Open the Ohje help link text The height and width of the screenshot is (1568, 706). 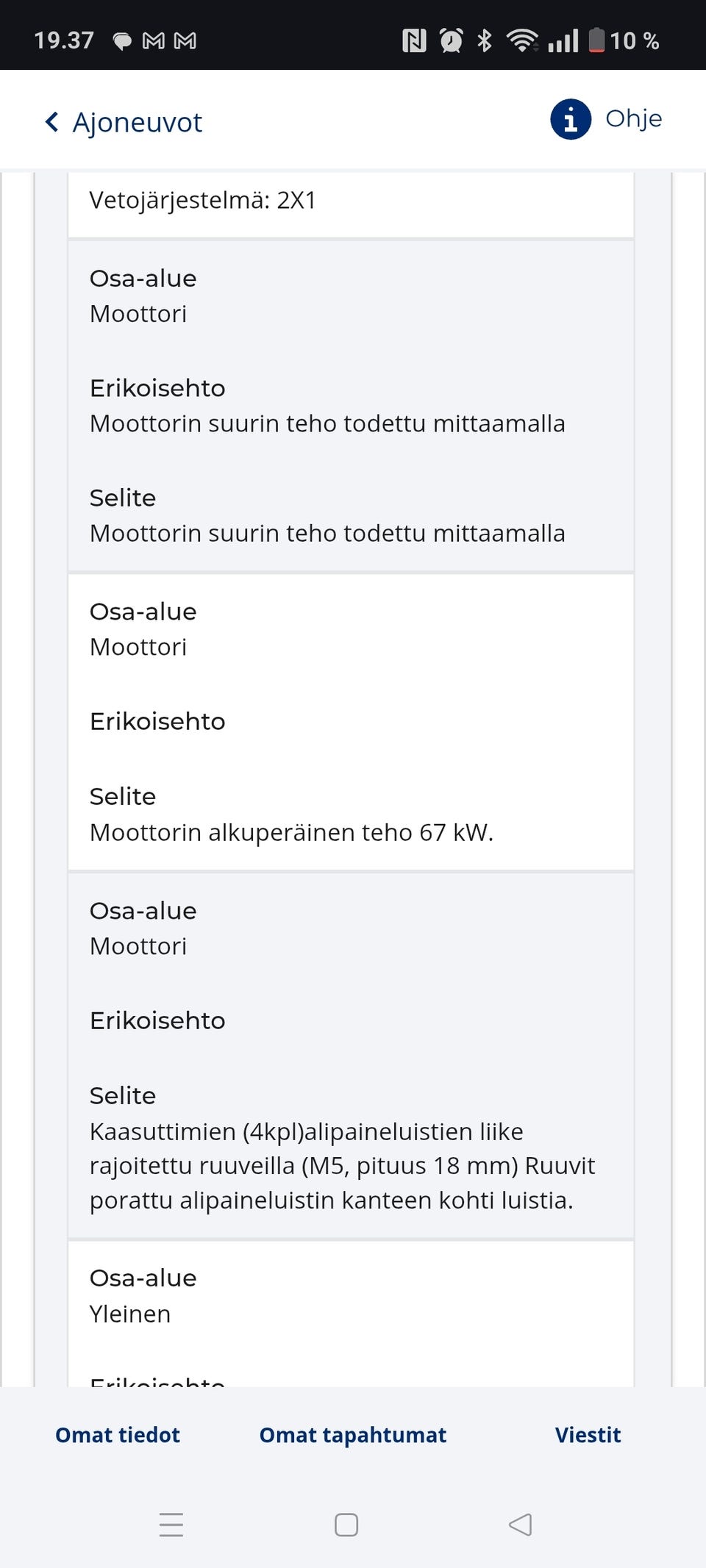[x=633, y=118]
